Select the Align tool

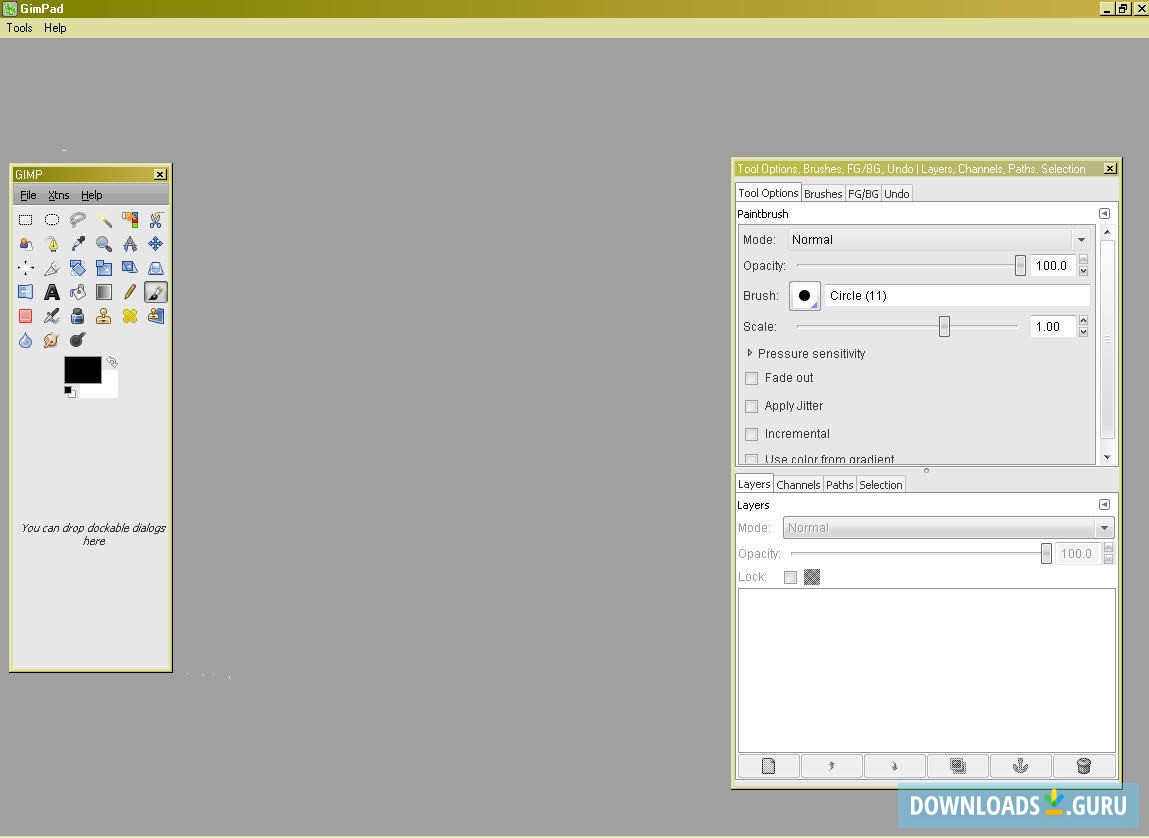(26, 268)
